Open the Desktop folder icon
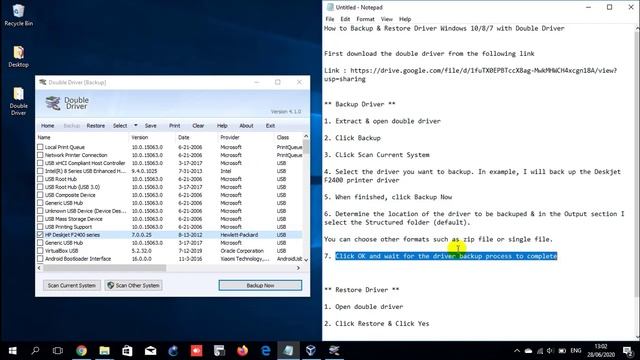 18,56
